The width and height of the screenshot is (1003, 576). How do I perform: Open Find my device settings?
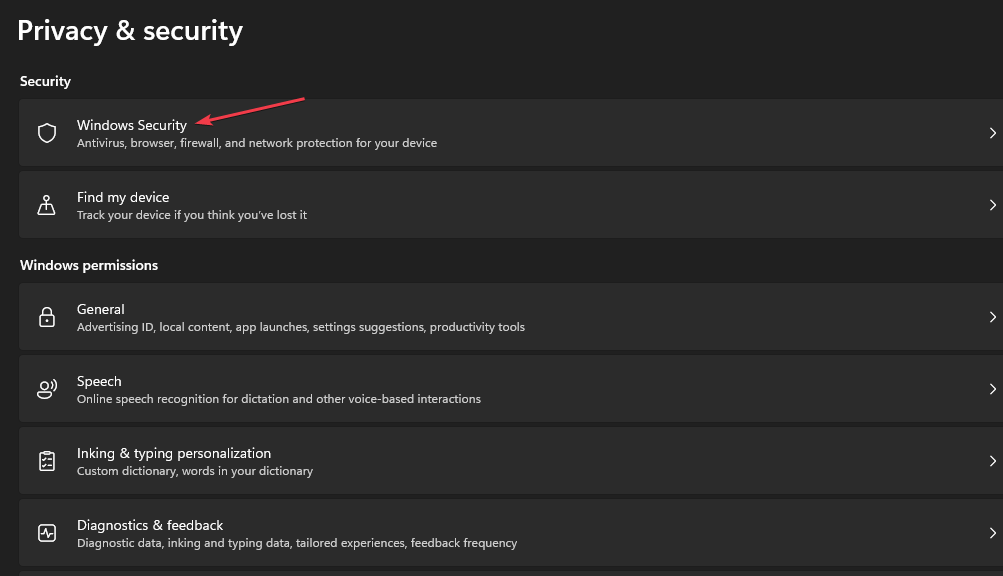[400, 204]
